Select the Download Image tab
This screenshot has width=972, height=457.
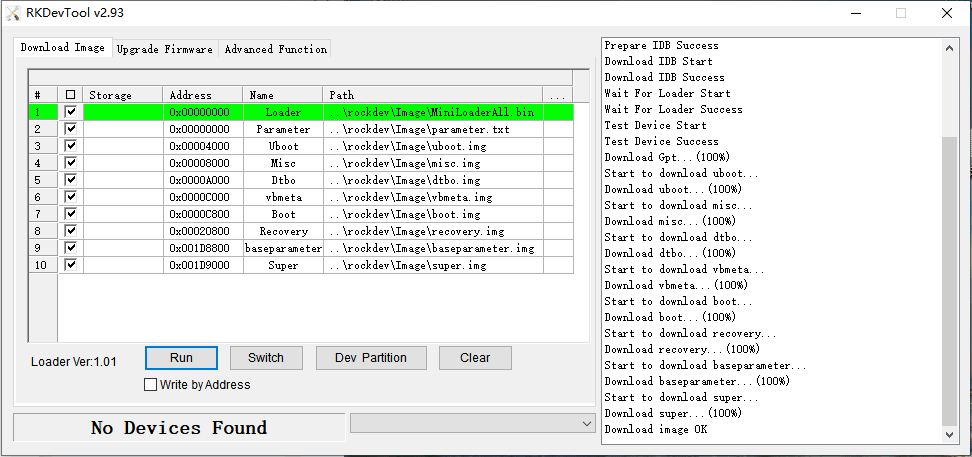coord(62,48)
